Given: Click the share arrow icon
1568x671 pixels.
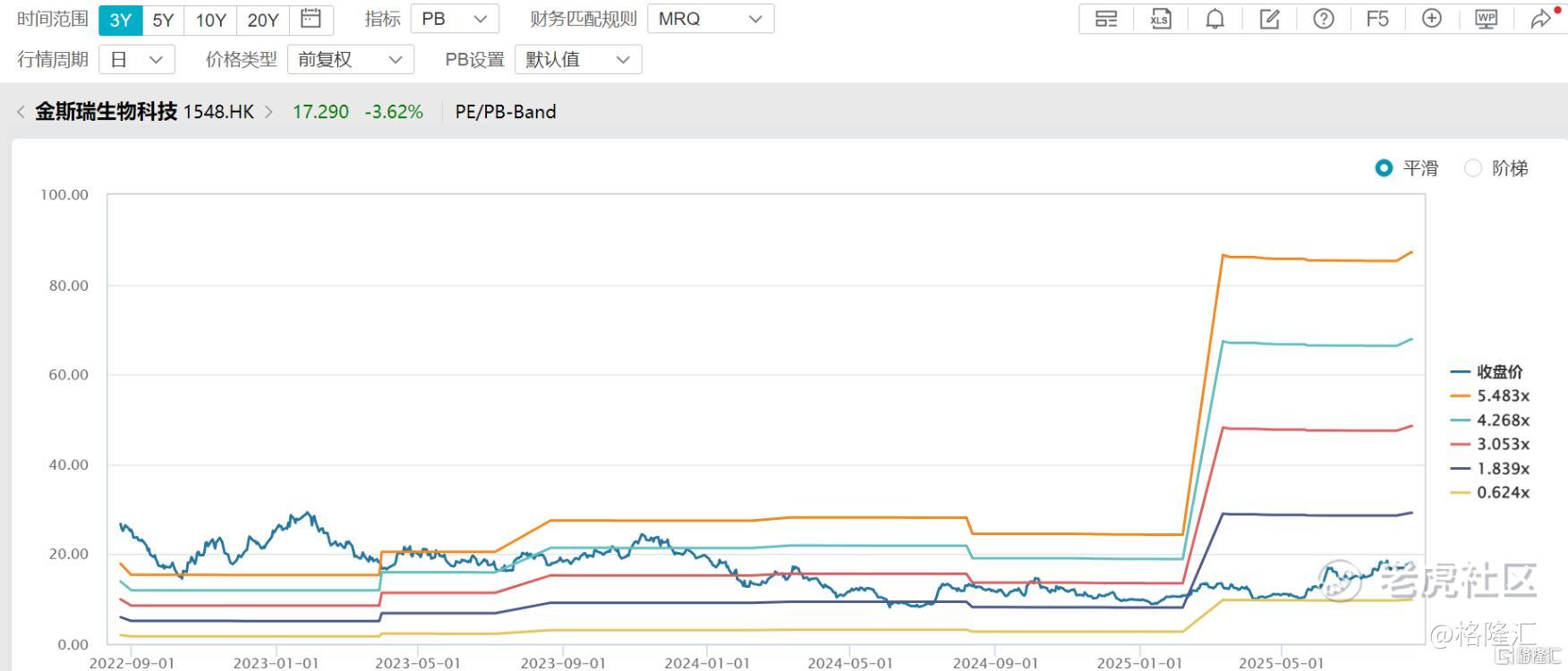Looking at the screenshot, I should pyautogui.click(x=1540, y=19).
